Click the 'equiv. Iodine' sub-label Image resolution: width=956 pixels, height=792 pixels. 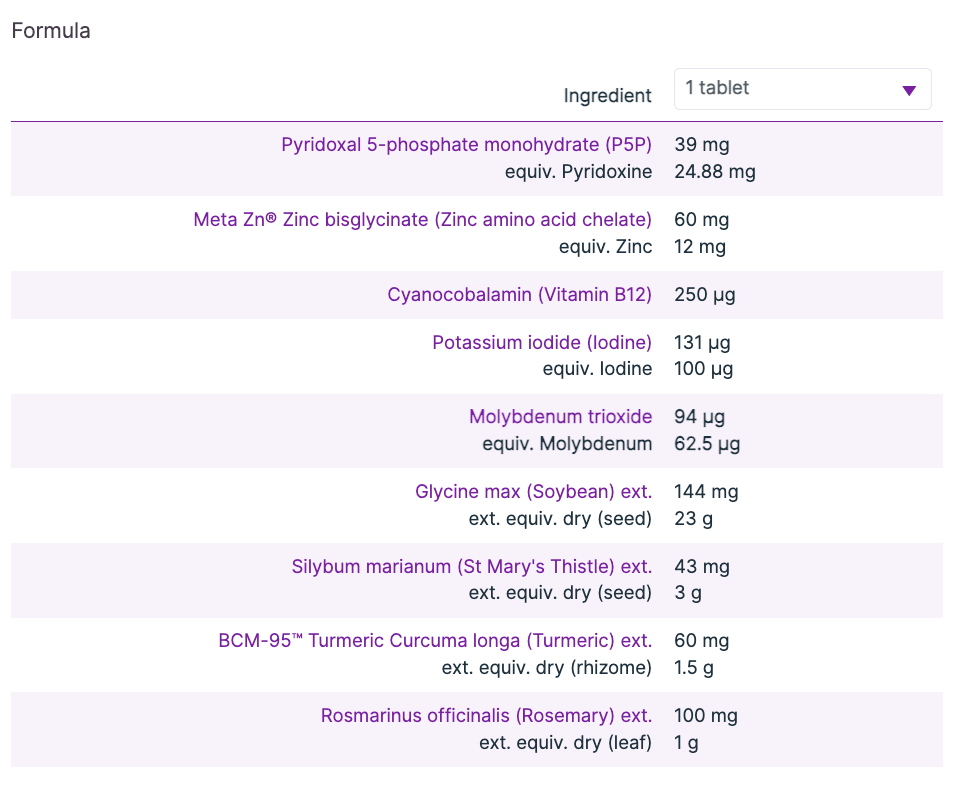click(x=597, y=369)
